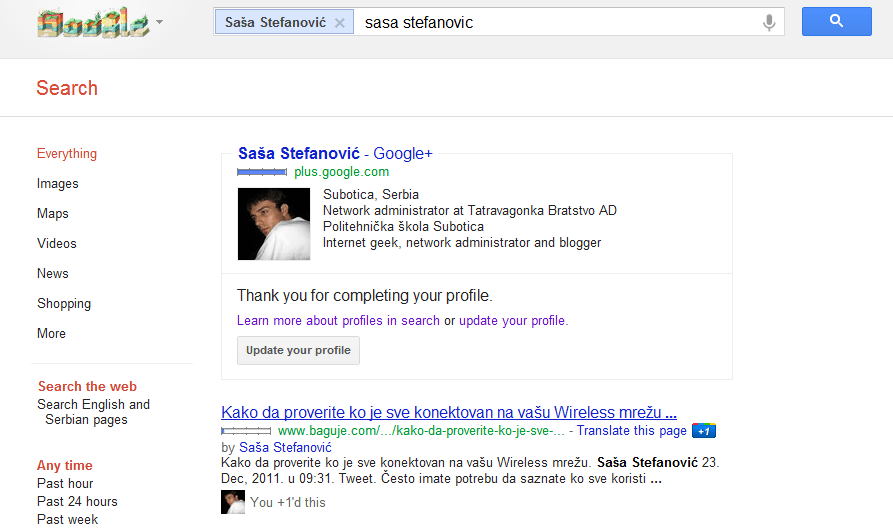Open the Google+ profile photo thumbnail
The width and height of the screenshot is (893, 530).
point(274,224)
